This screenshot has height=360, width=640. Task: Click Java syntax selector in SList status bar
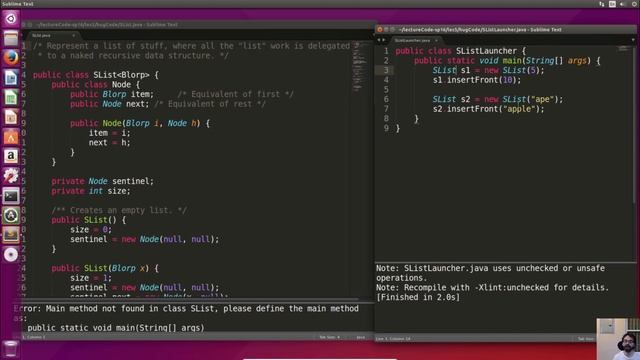(x=360, y=337)
